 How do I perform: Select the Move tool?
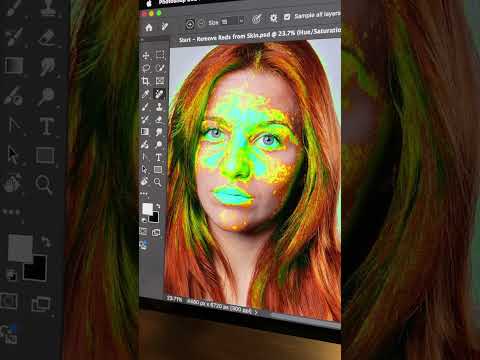[x=146, y=55]
